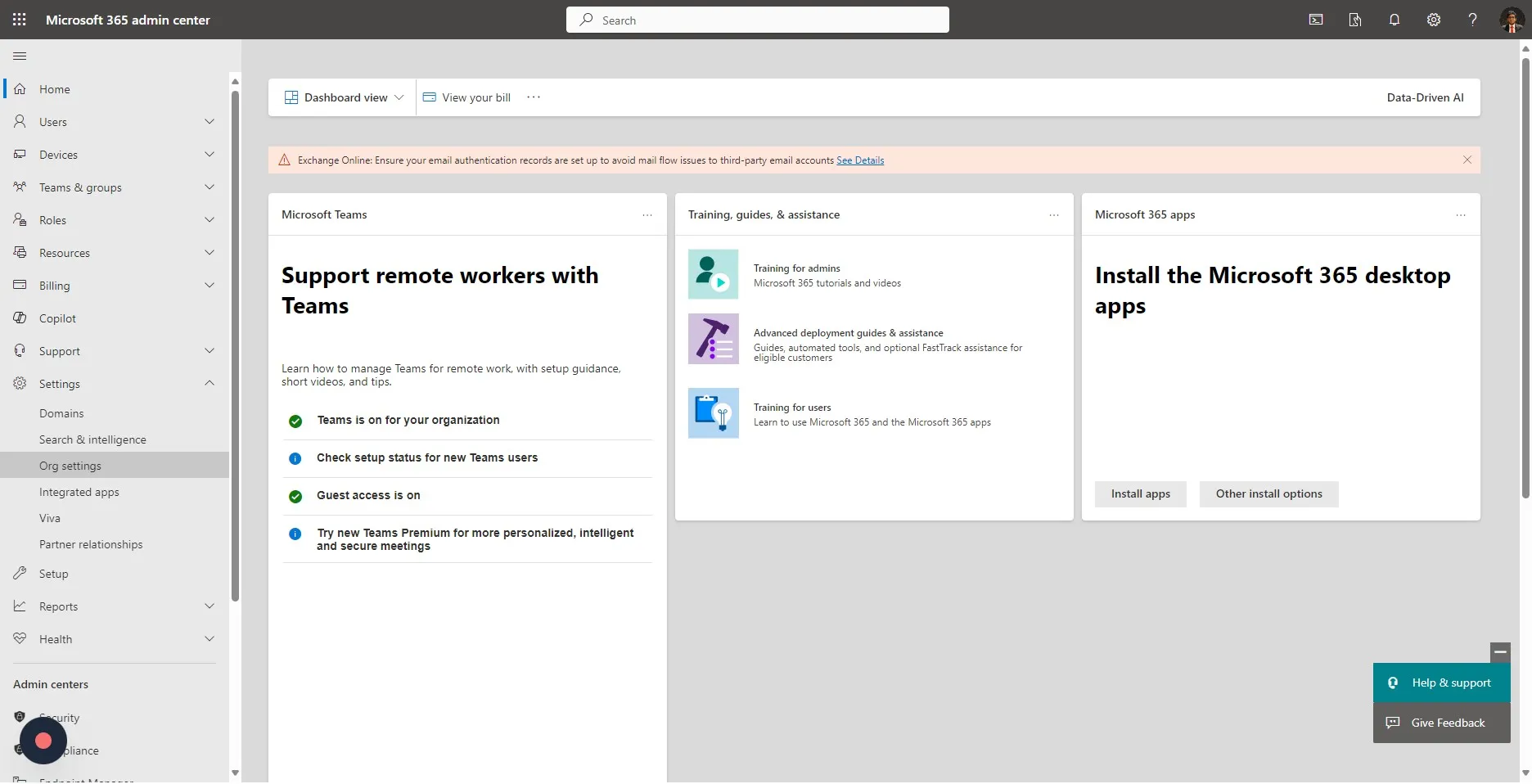
Task: Open the notifications bell icon
Action: click(1395, 20)
